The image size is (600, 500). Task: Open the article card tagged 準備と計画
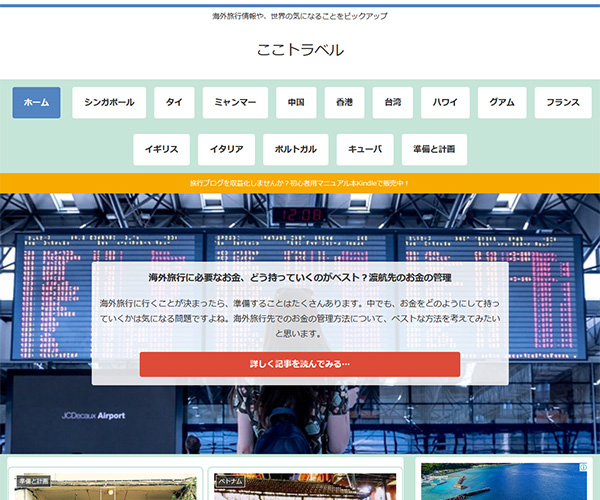[x=105, y=484]
